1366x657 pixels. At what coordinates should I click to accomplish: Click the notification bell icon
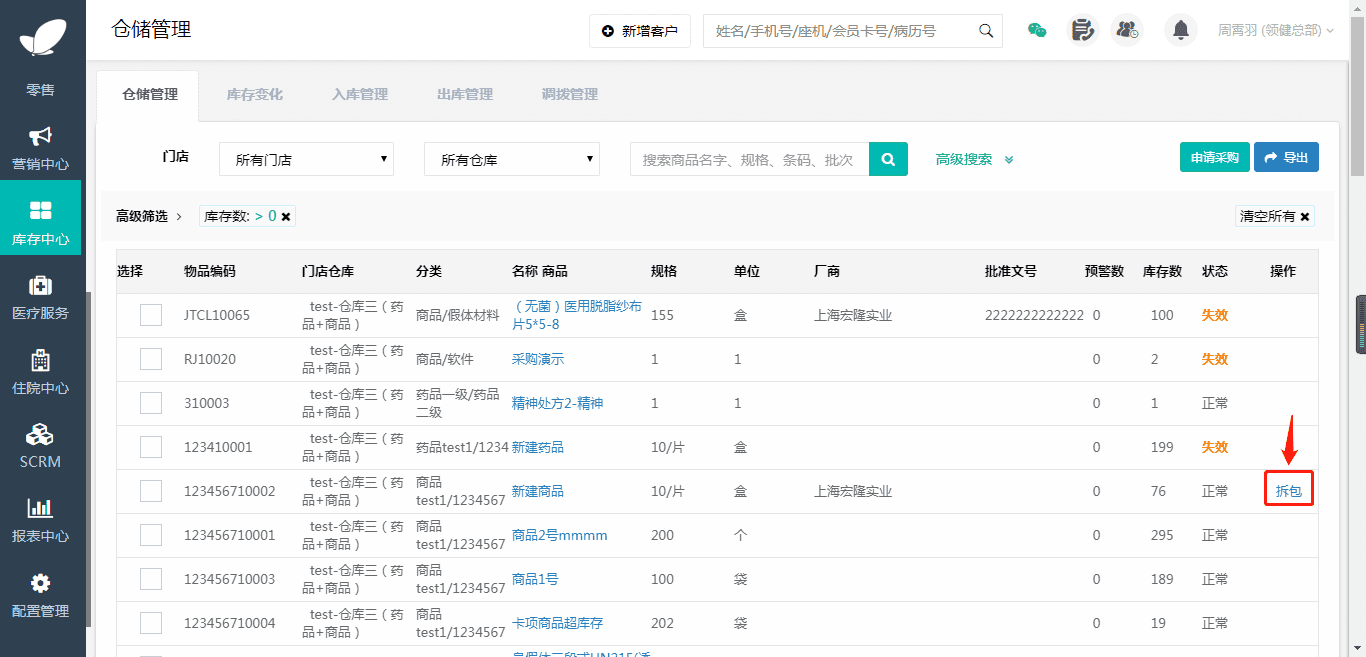tap(1180, 31)
